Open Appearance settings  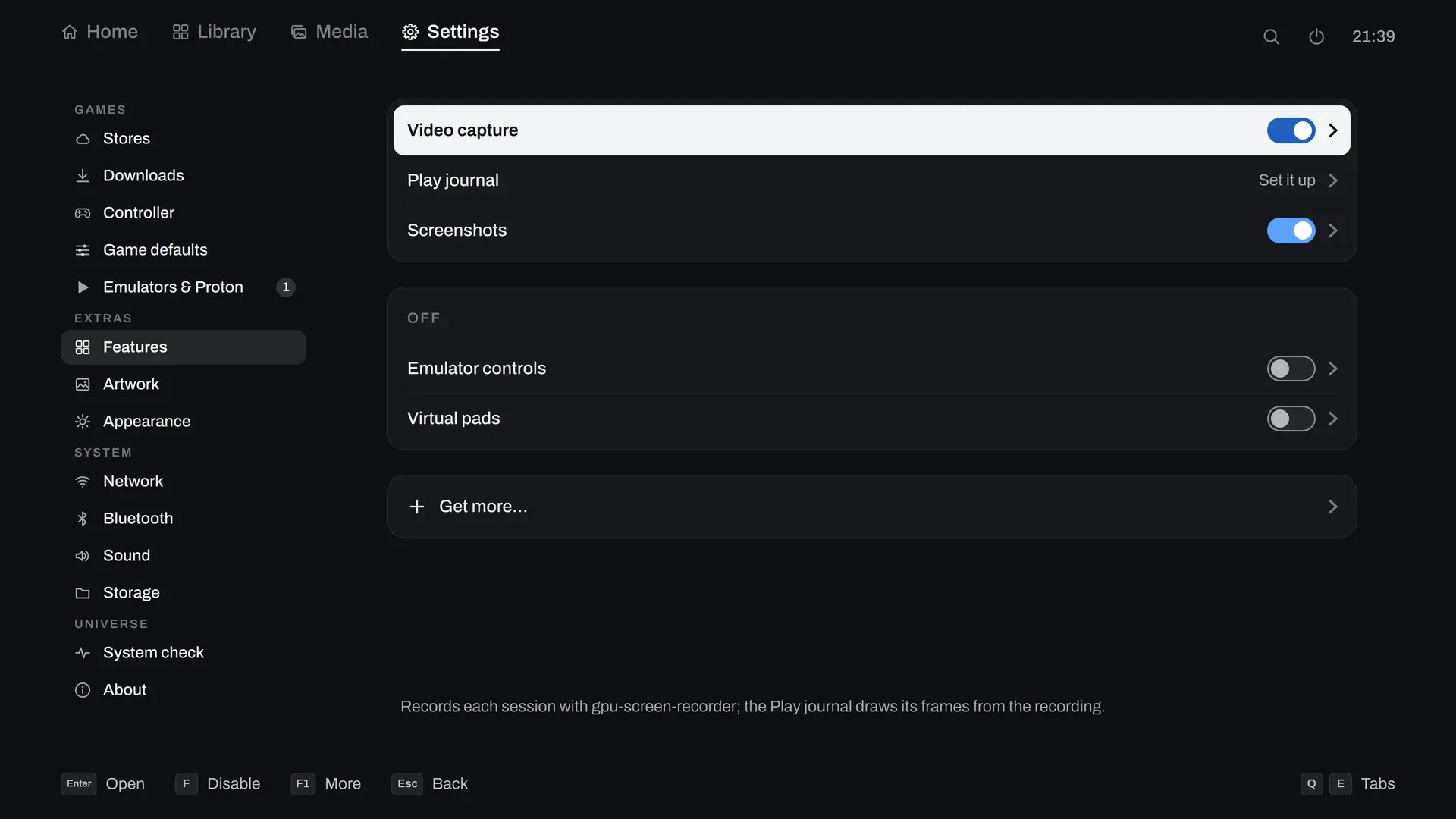[x=184, y=422]
